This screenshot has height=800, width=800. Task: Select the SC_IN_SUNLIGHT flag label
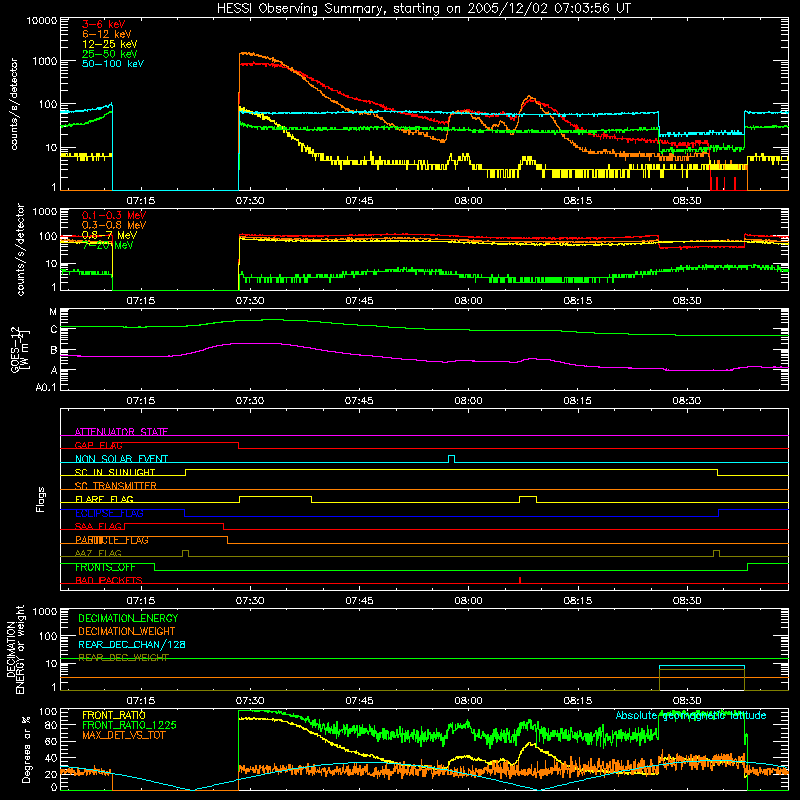click(x=115, y=472)
